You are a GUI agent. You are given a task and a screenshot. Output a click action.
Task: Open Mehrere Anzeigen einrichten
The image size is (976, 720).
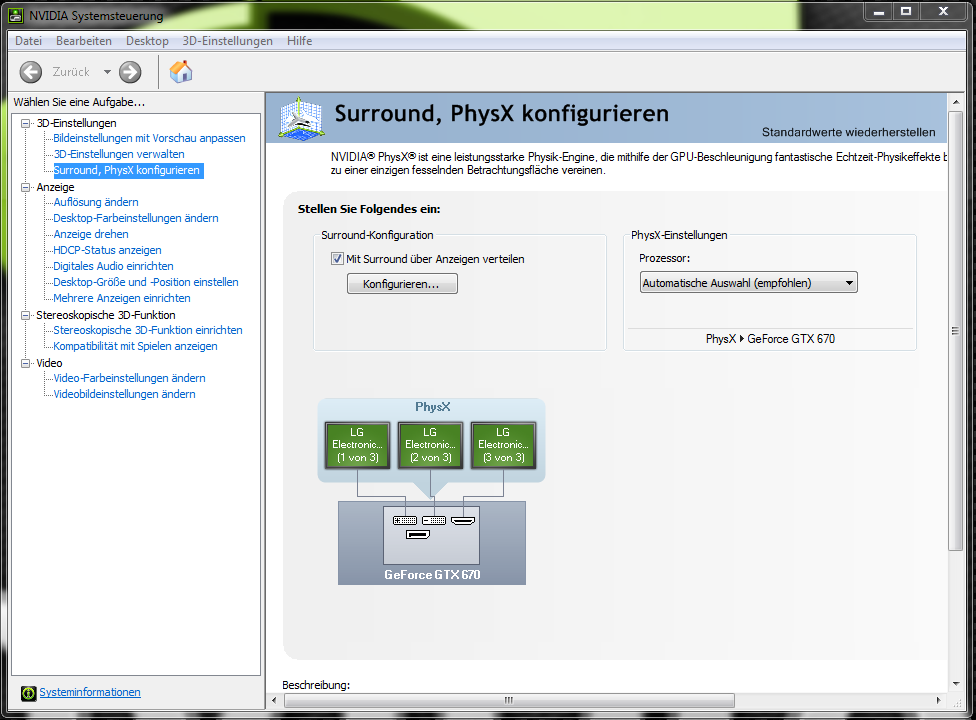coord(122,299)
